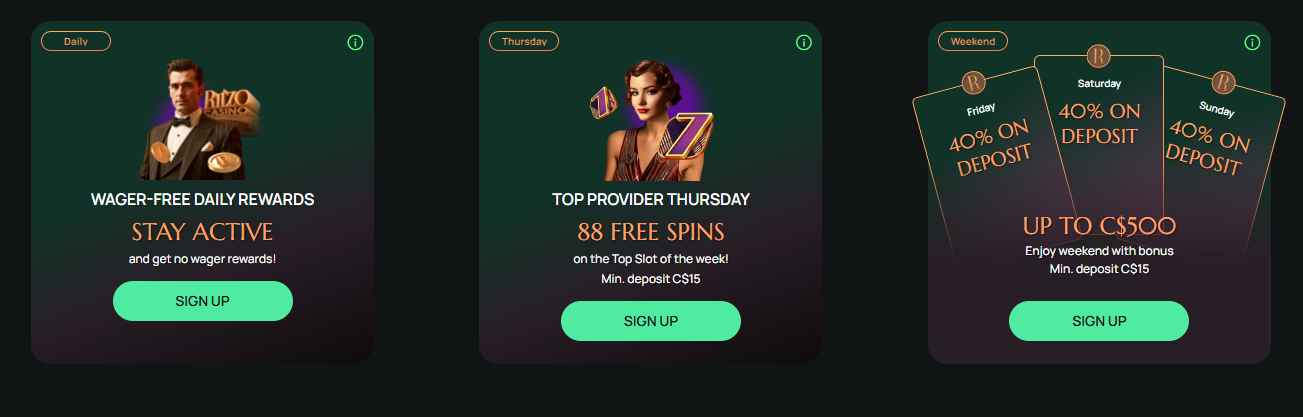This screenshot has width=1303, height=417.
Task: Click the Rizzo Casino gentleman image
Action: [203, 121]
